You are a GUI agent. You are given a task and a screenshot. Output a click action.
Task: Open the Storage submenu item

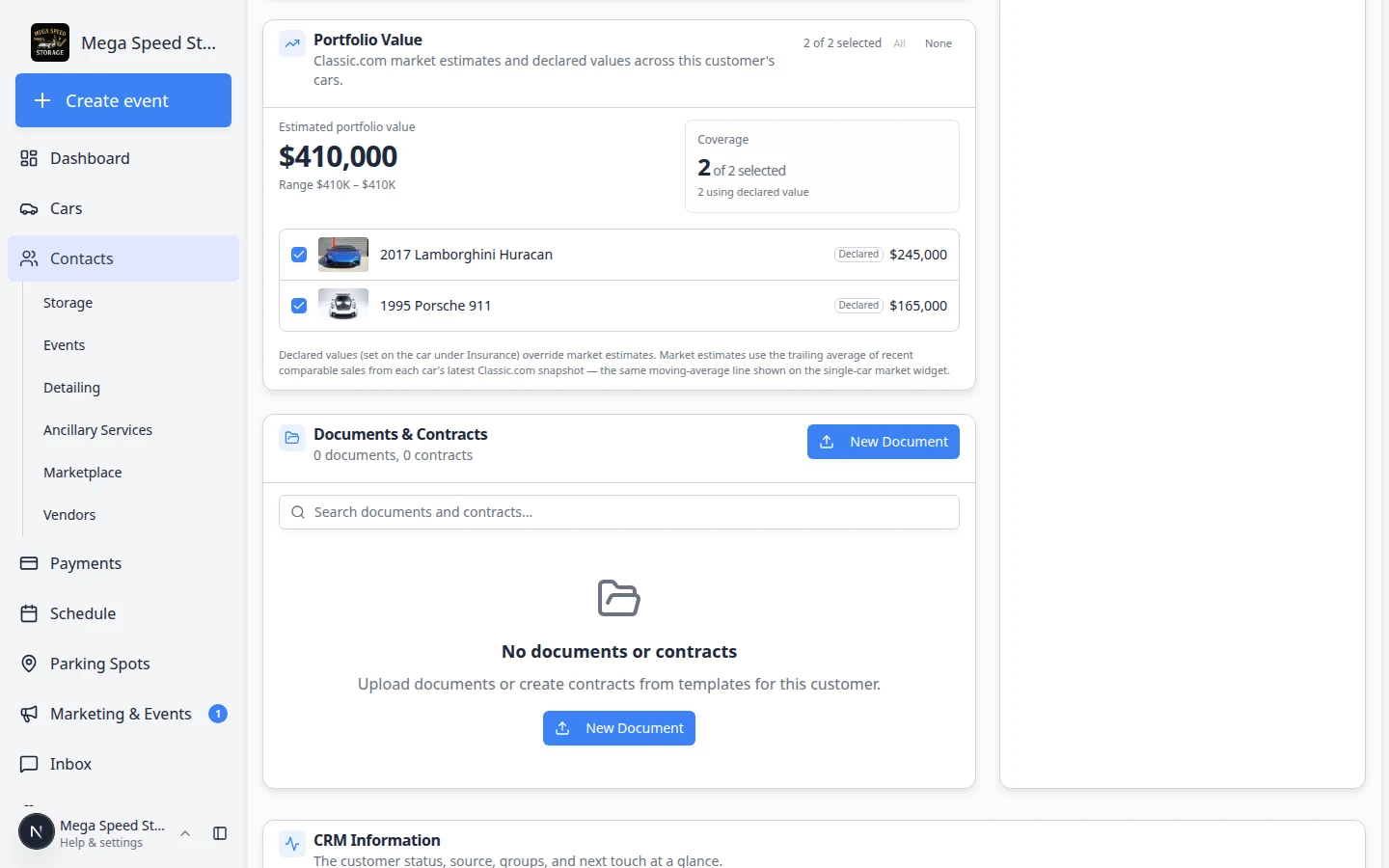[x=68, y=303]
